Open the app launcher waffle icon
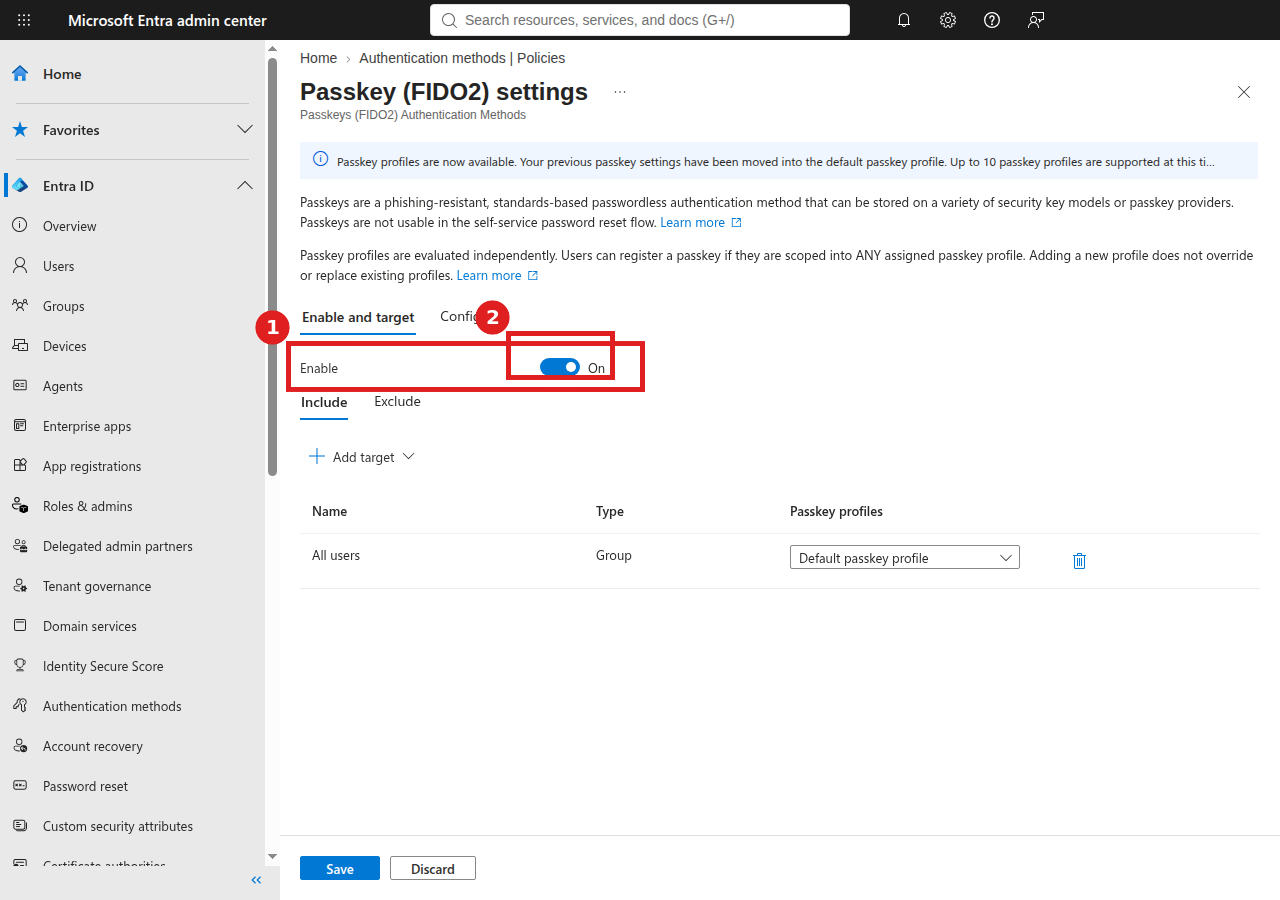This screenshot has height=900, width=1280. pos(24,20)
